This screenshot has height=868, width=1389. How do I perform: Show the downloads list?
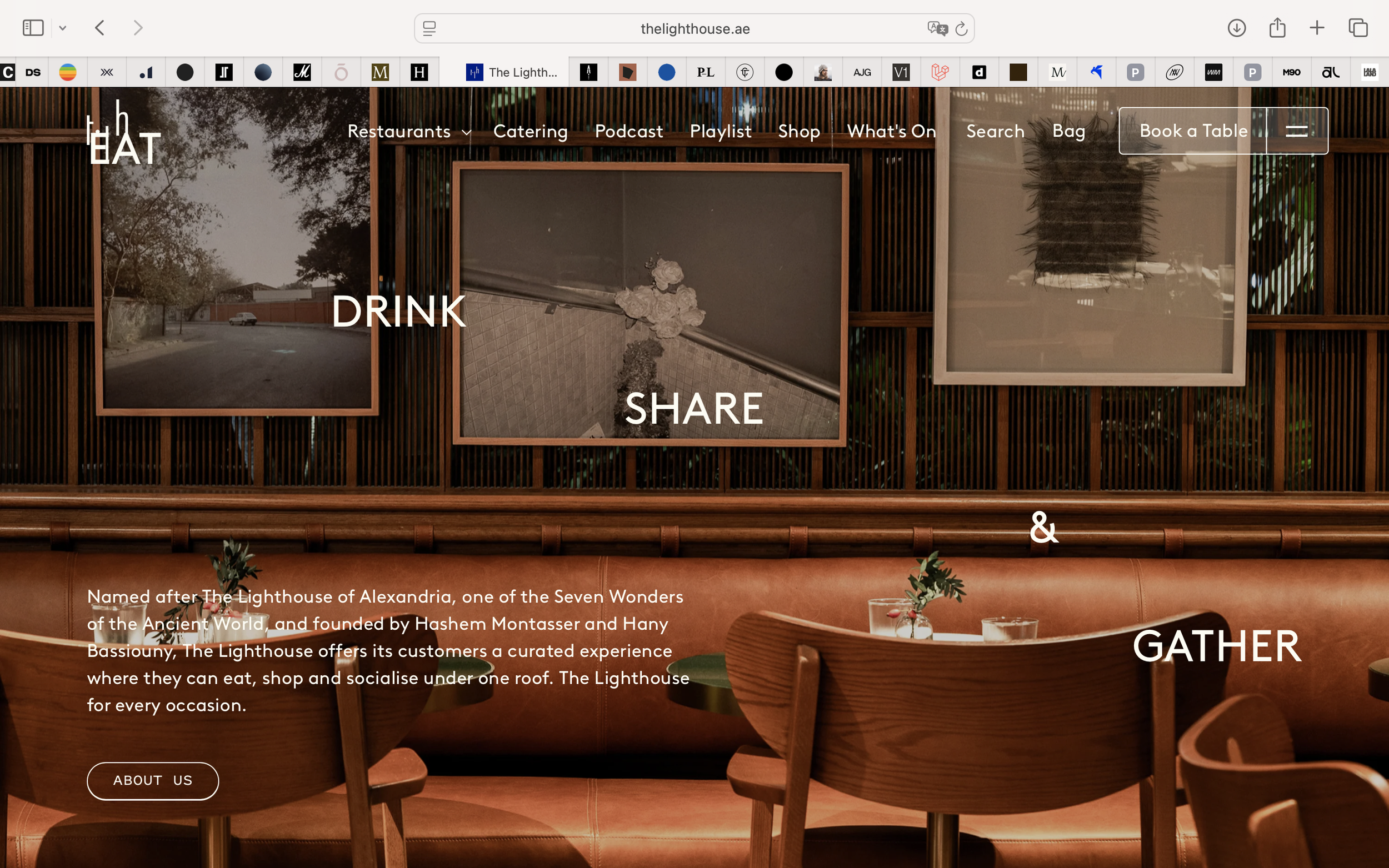1236,28
